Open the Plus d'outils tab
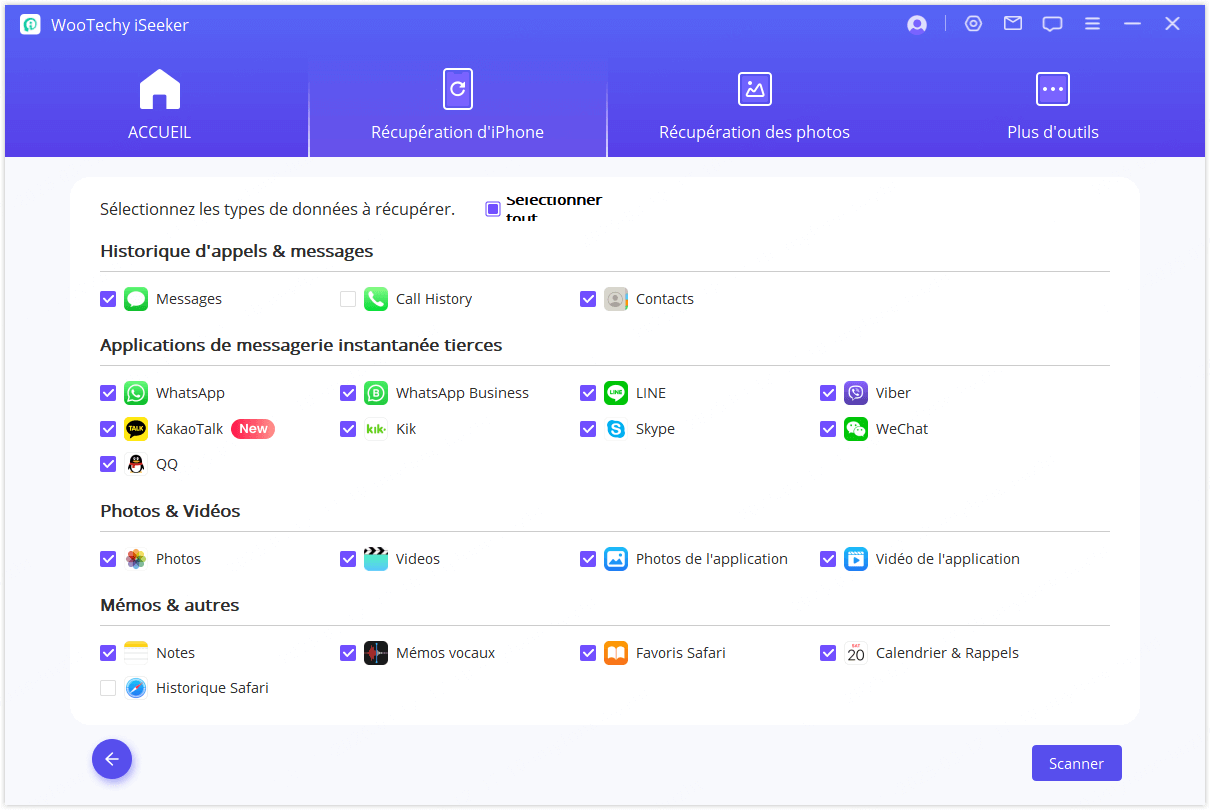1210x810 pixels. pyautogui.click(x=1052, y=106)
